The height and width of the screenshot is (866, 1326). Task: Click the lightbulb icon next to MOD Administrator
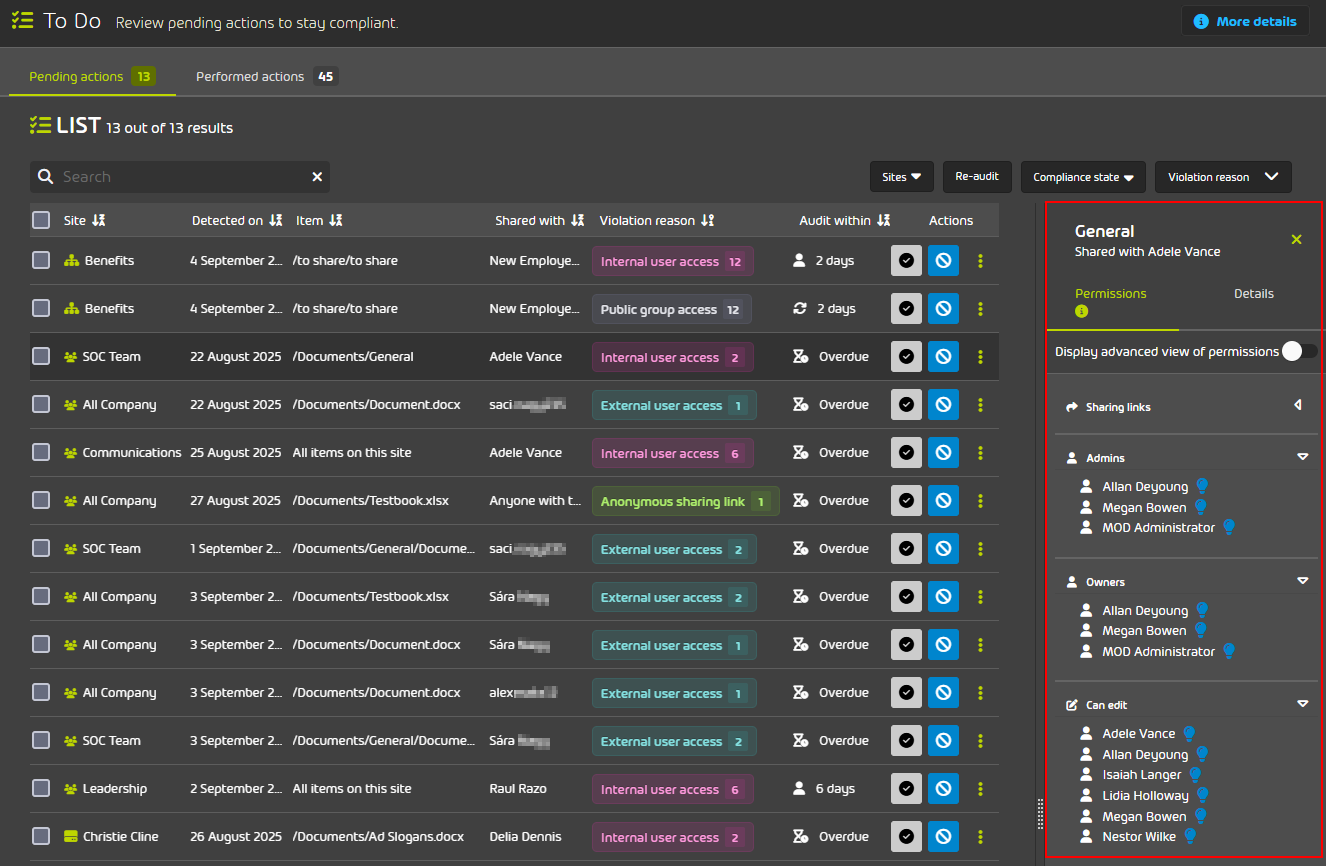[1229, 527]
